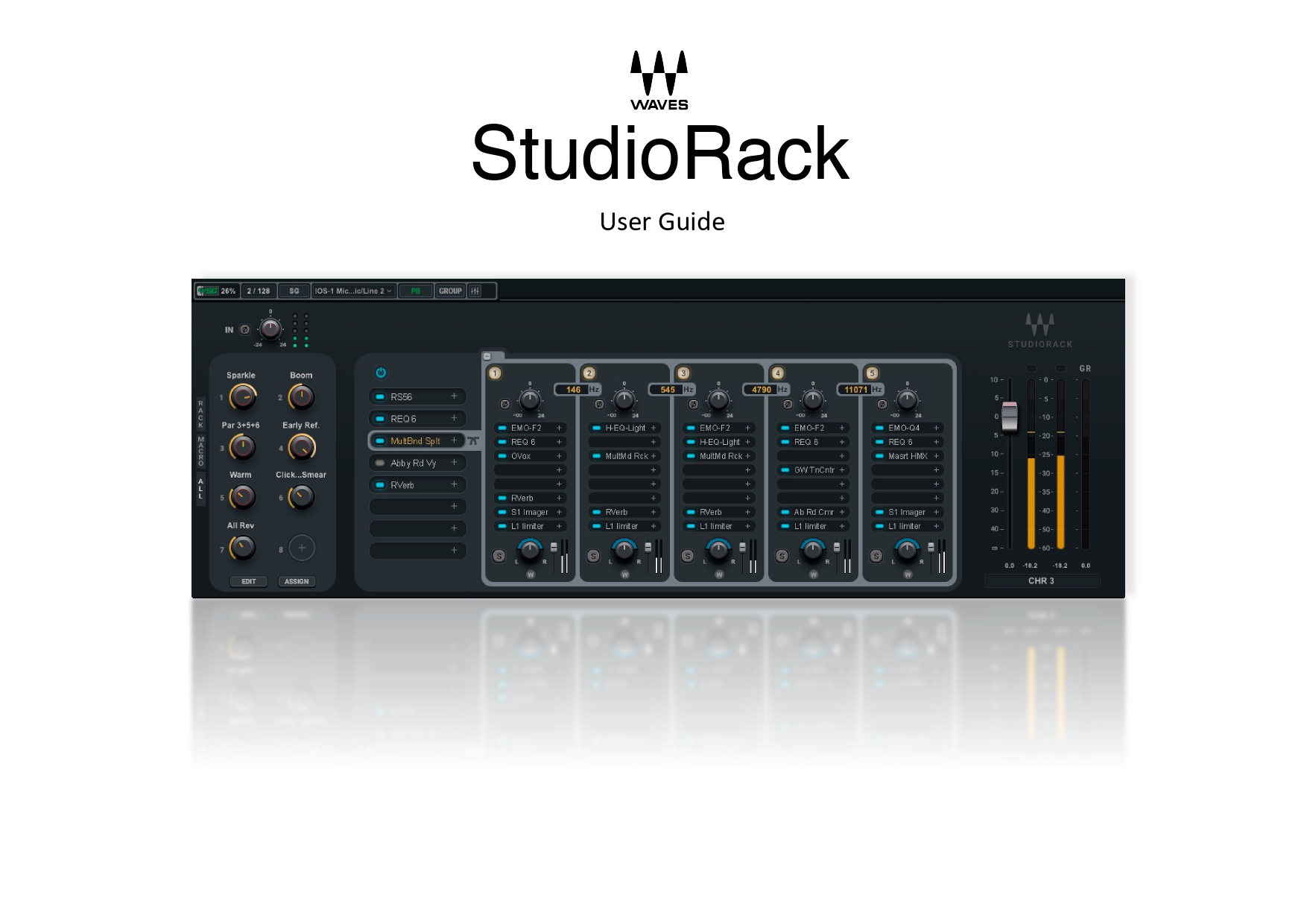Collapse the split view with the minus expander
Viewport: 1307px width, 924px height.
coord(487,356)
